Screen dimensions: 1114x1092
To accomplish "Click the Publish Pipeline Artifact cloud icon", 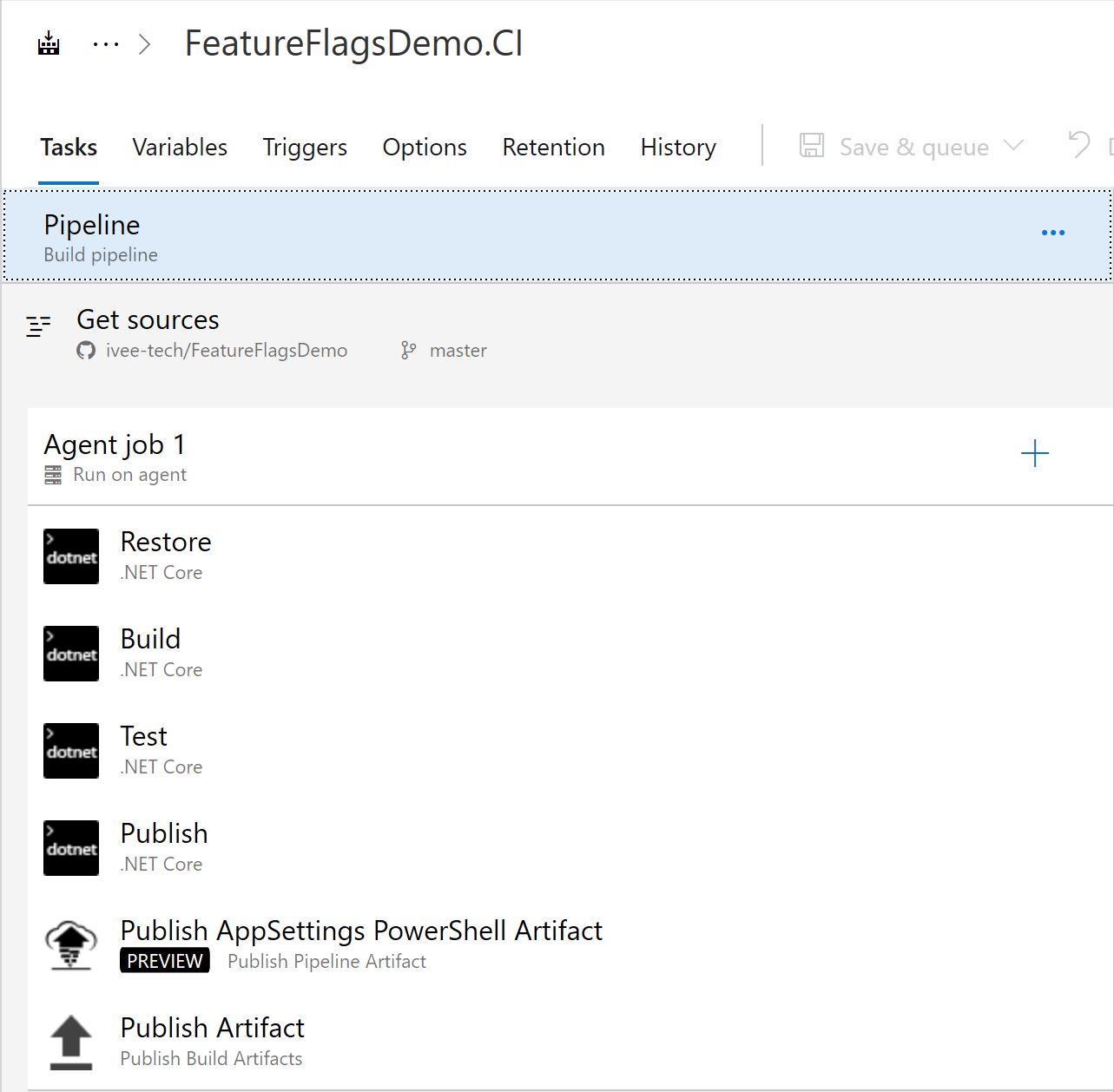I will (71, 945).
